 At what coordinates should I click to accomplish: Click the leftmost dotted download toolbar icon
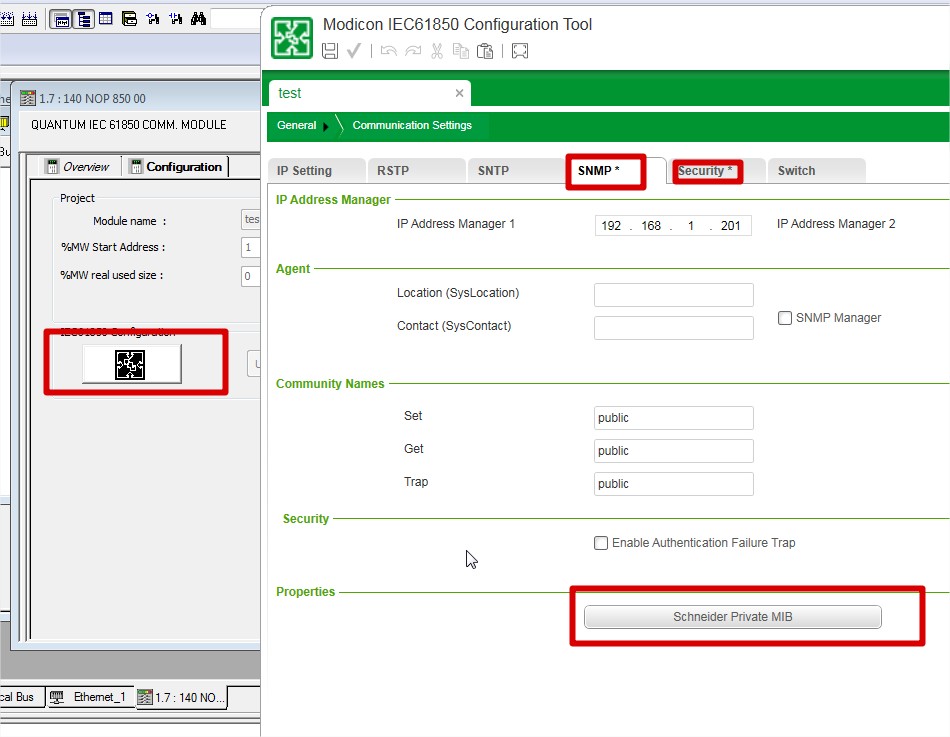(7, 19)
